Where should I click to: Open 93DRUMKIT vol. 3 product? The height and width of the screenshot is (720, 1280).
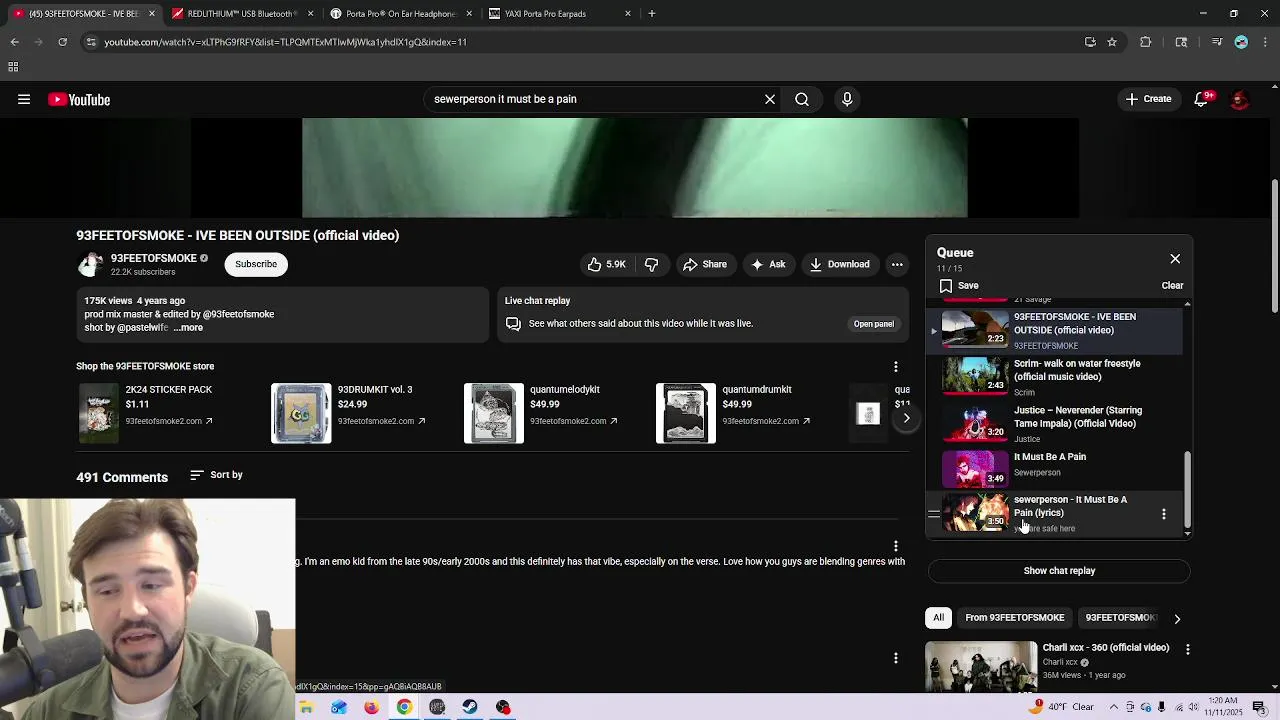point(301,413)
